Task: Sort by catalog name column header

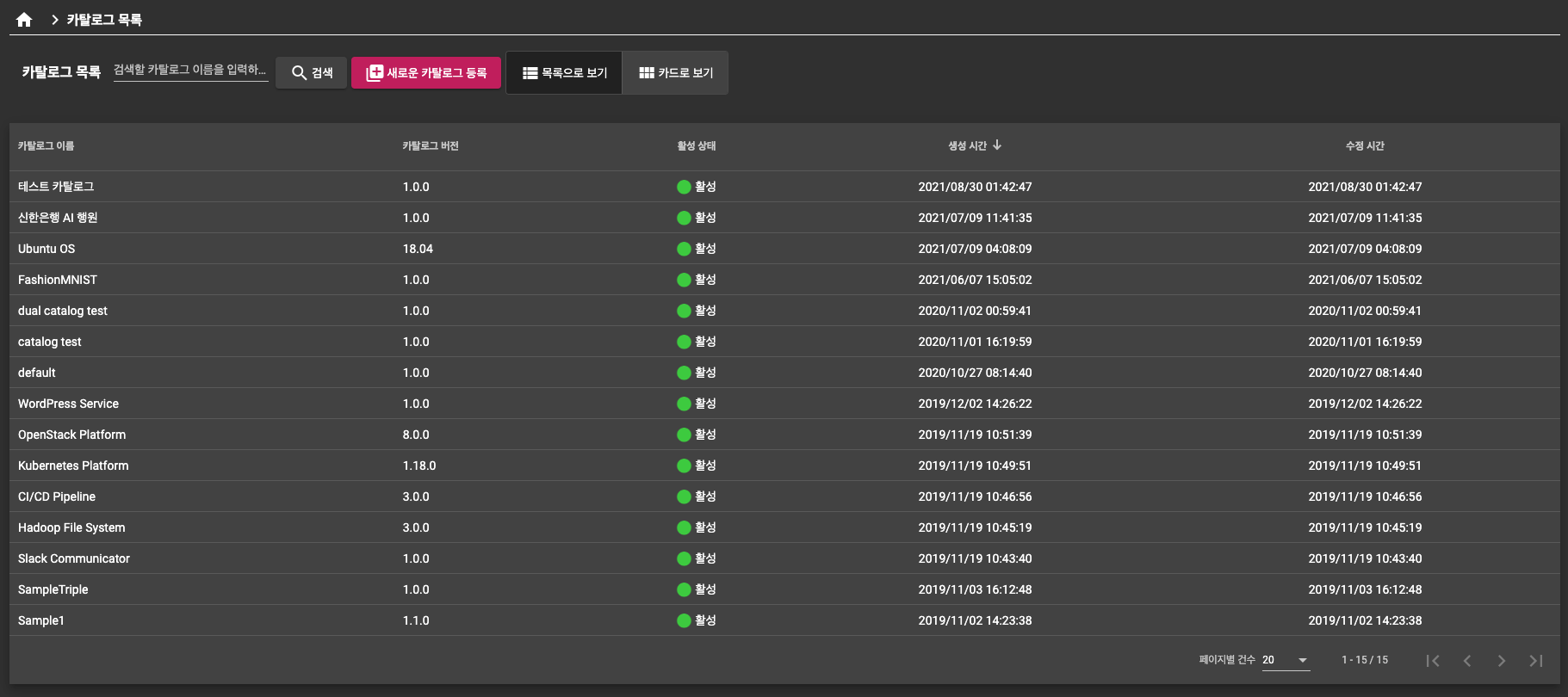Action: coord(46,146)
